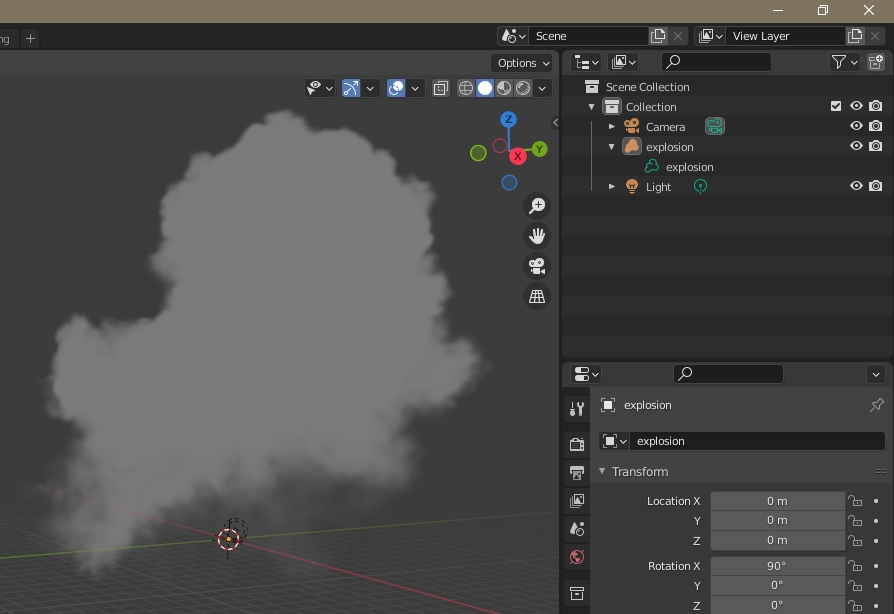
Task: Click the Camera data icon
Action: [714, 126]
